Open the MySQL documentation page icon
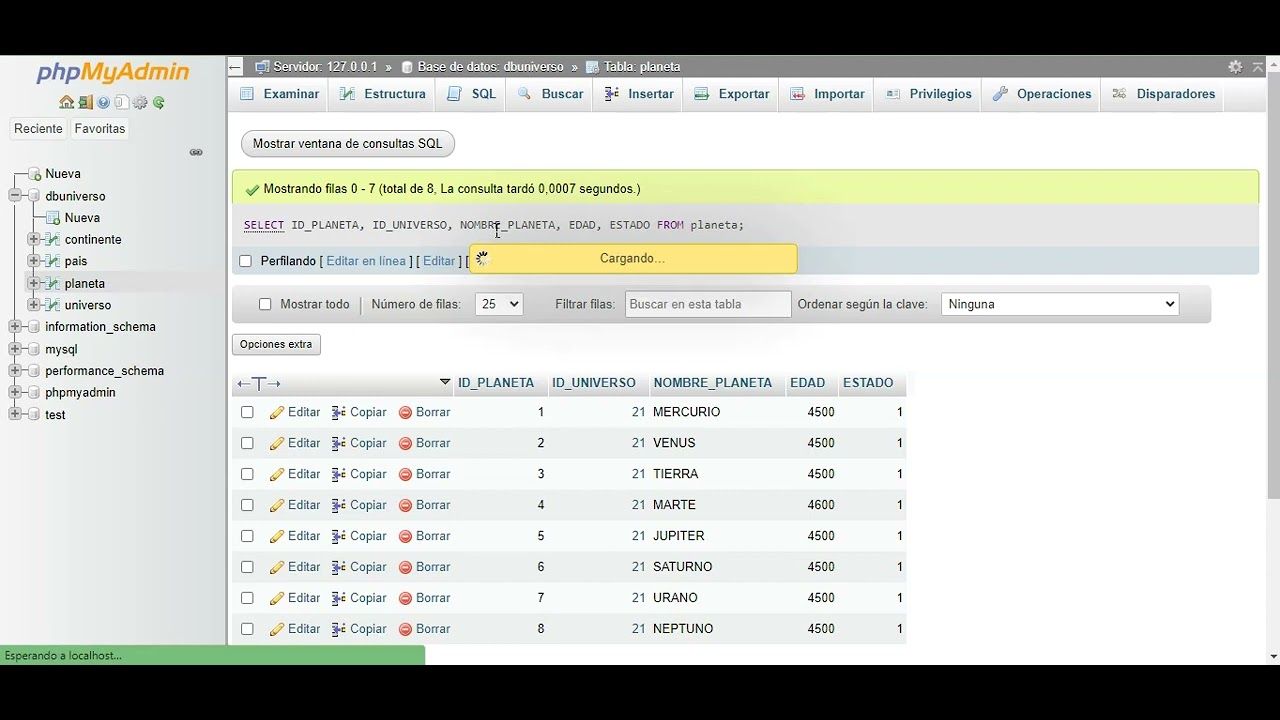Image resolution: width=1280 pixels, height=720 pixels. coord(121,102)
